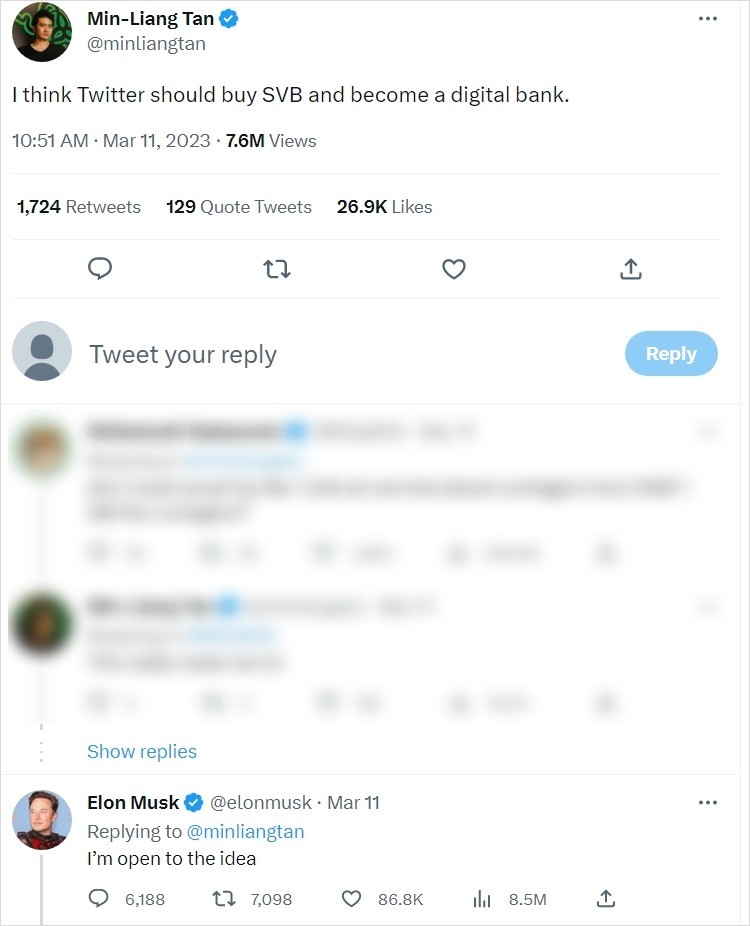
Task: Share Elon Musk's reply via the upload icon
Action: tap(605, 899)
